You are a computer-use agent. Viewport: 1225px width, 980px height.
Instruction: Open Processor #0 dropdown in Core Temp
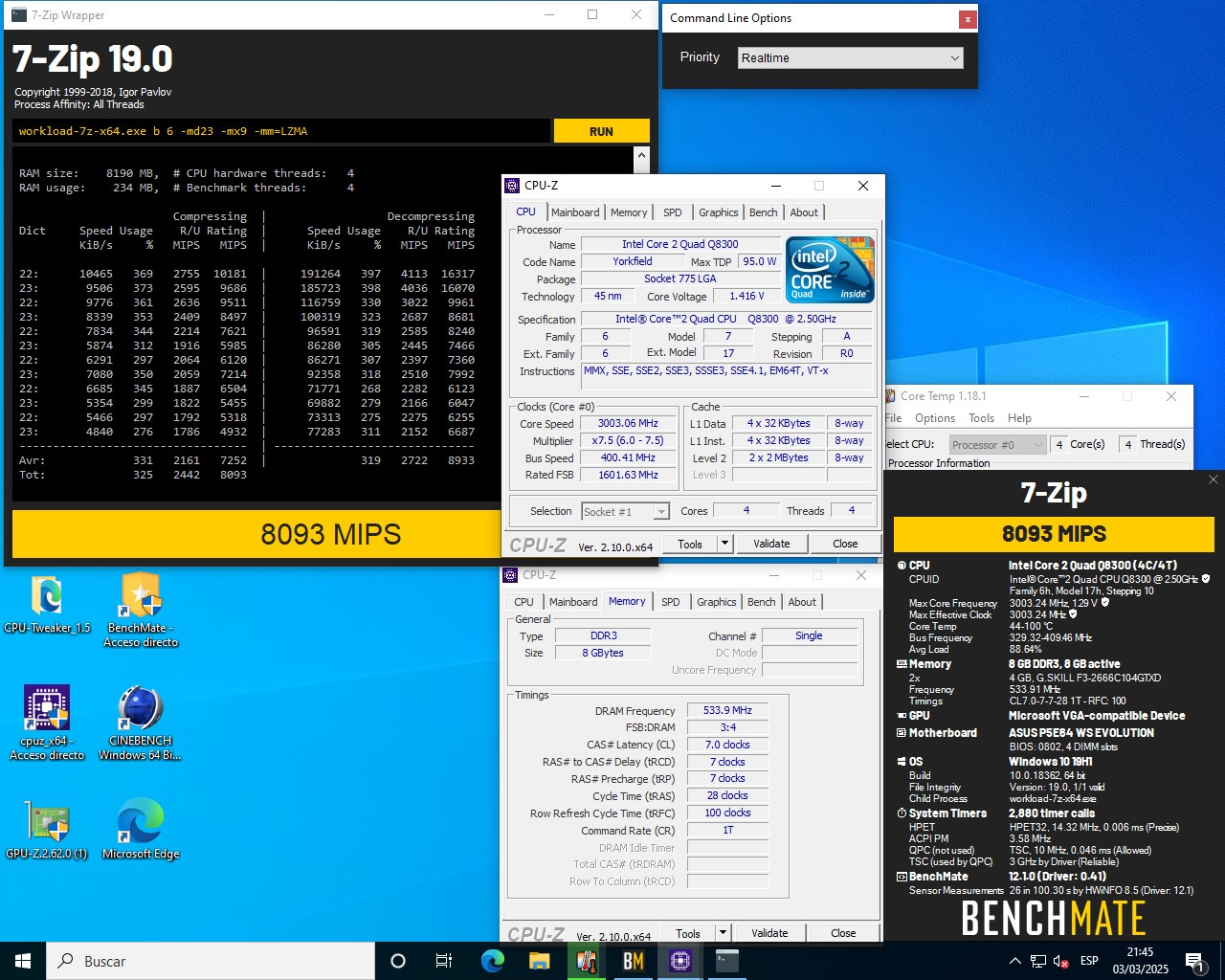(x=997, y=445)
